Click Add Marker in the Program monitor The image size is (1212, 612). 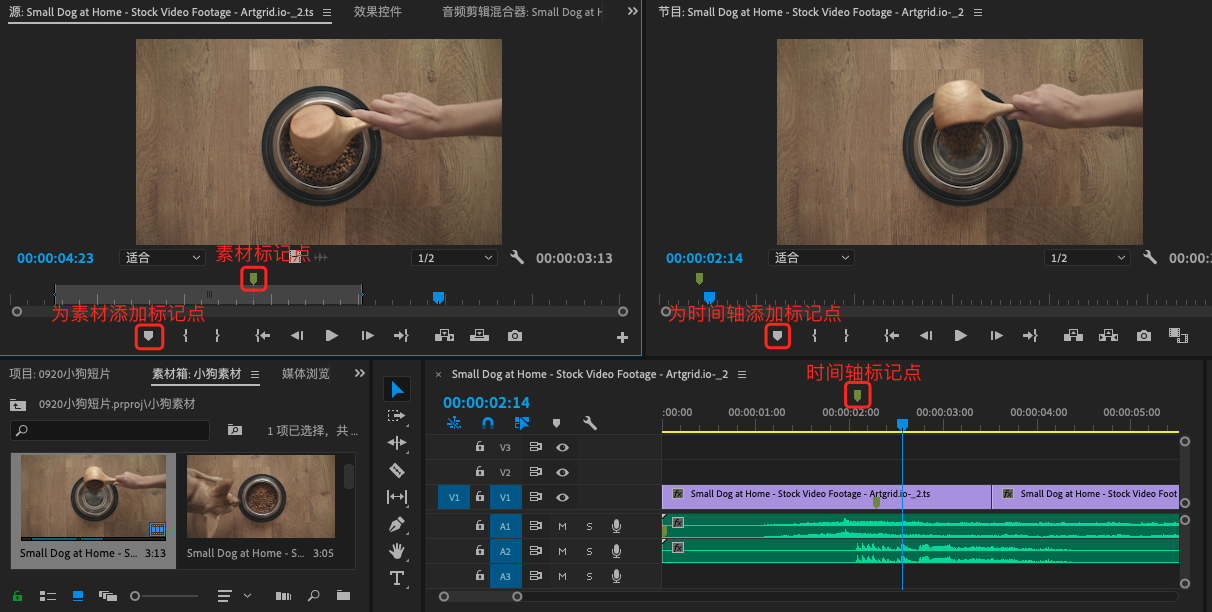[777, 336]
